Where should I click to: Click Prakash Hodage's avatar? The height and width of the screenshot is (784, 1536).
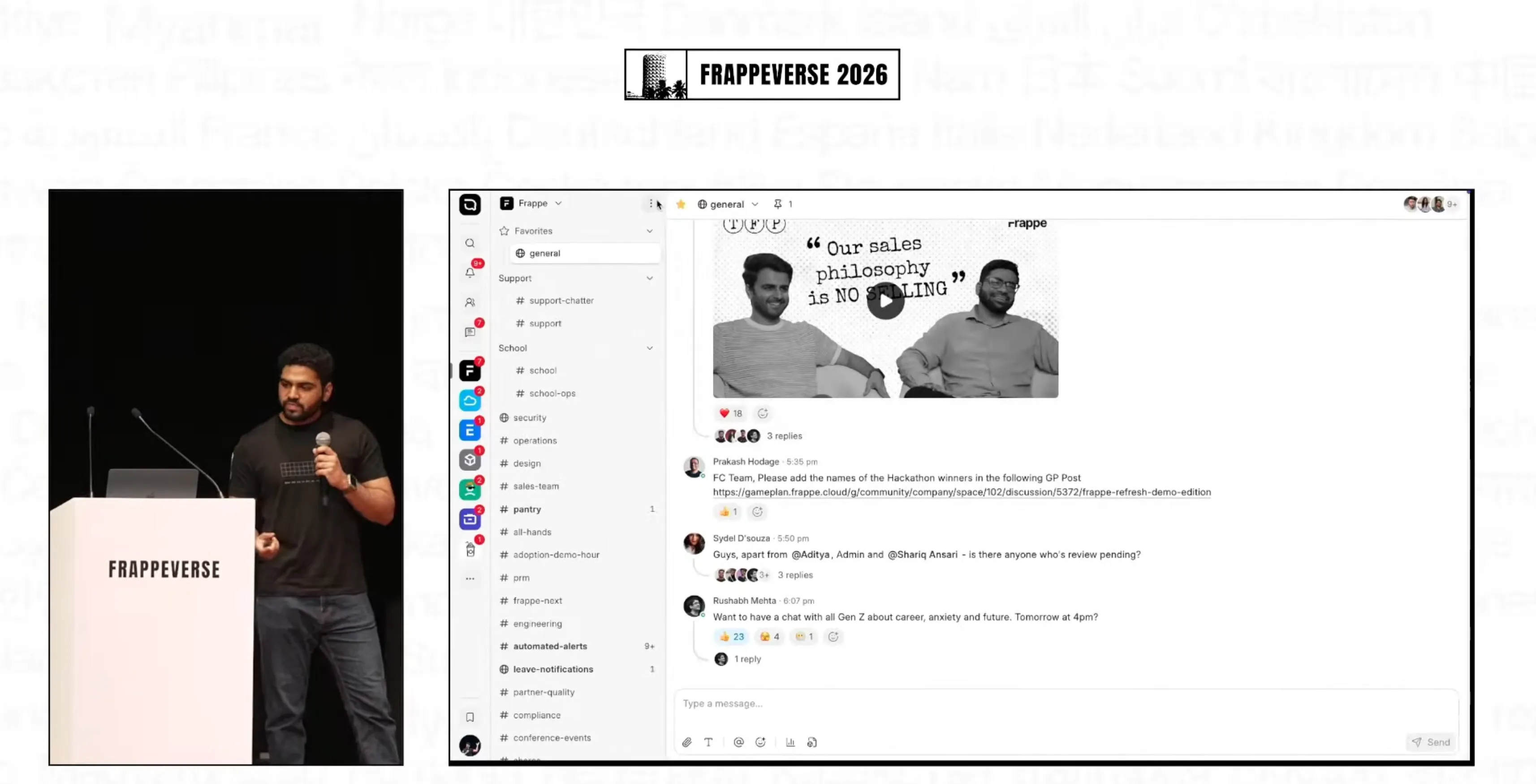tap(694, 467)
